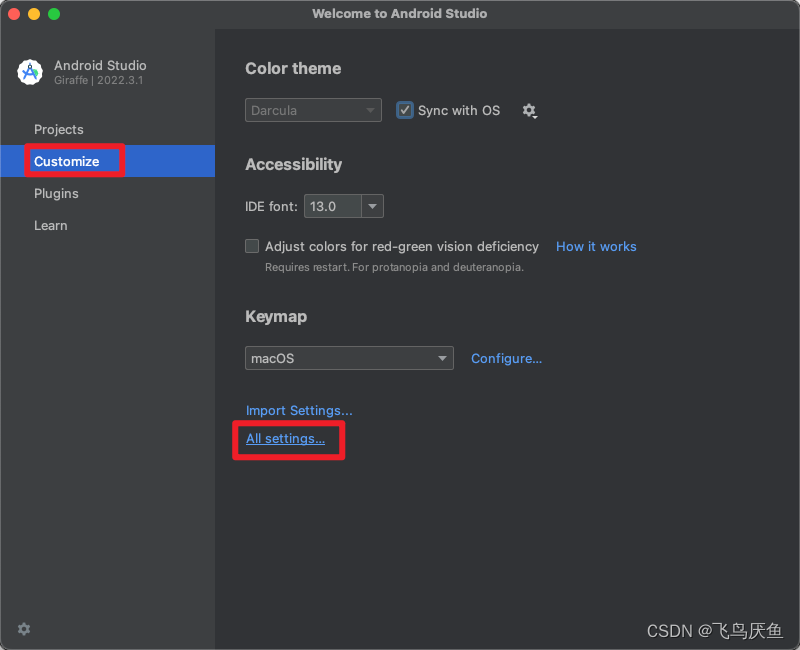Open the bottom-left settings gear menu
Viewport: 800px width, 650px height.
[x=24, y=629]
